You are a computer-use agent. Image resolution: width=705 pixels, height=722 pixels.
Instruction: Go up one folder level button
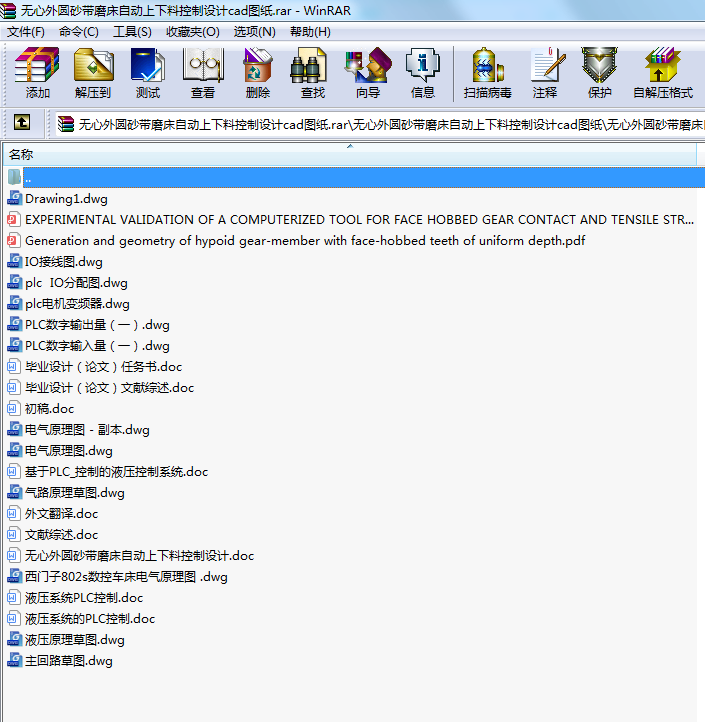pyautogui.click(x=22, y=124)
